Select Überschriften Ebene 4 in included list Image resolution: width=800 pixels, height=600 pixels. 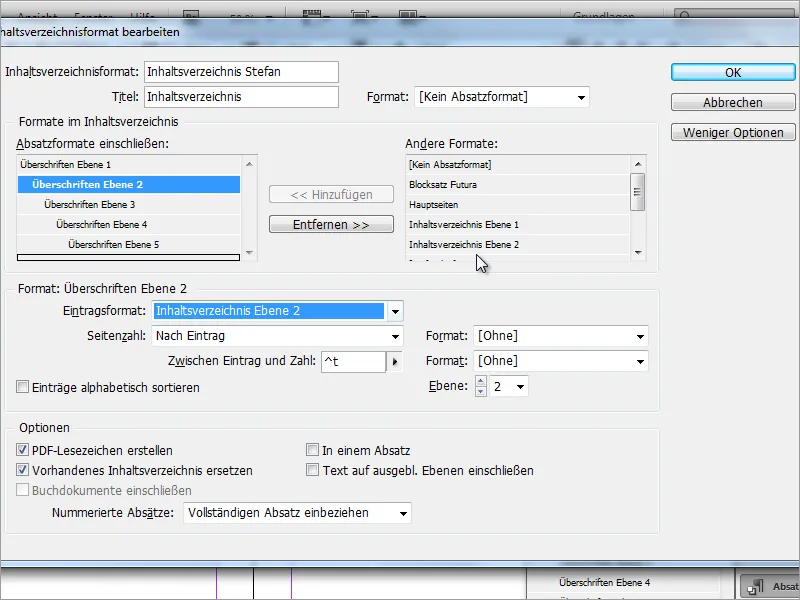pyautogui.click(x=129, y=224)
